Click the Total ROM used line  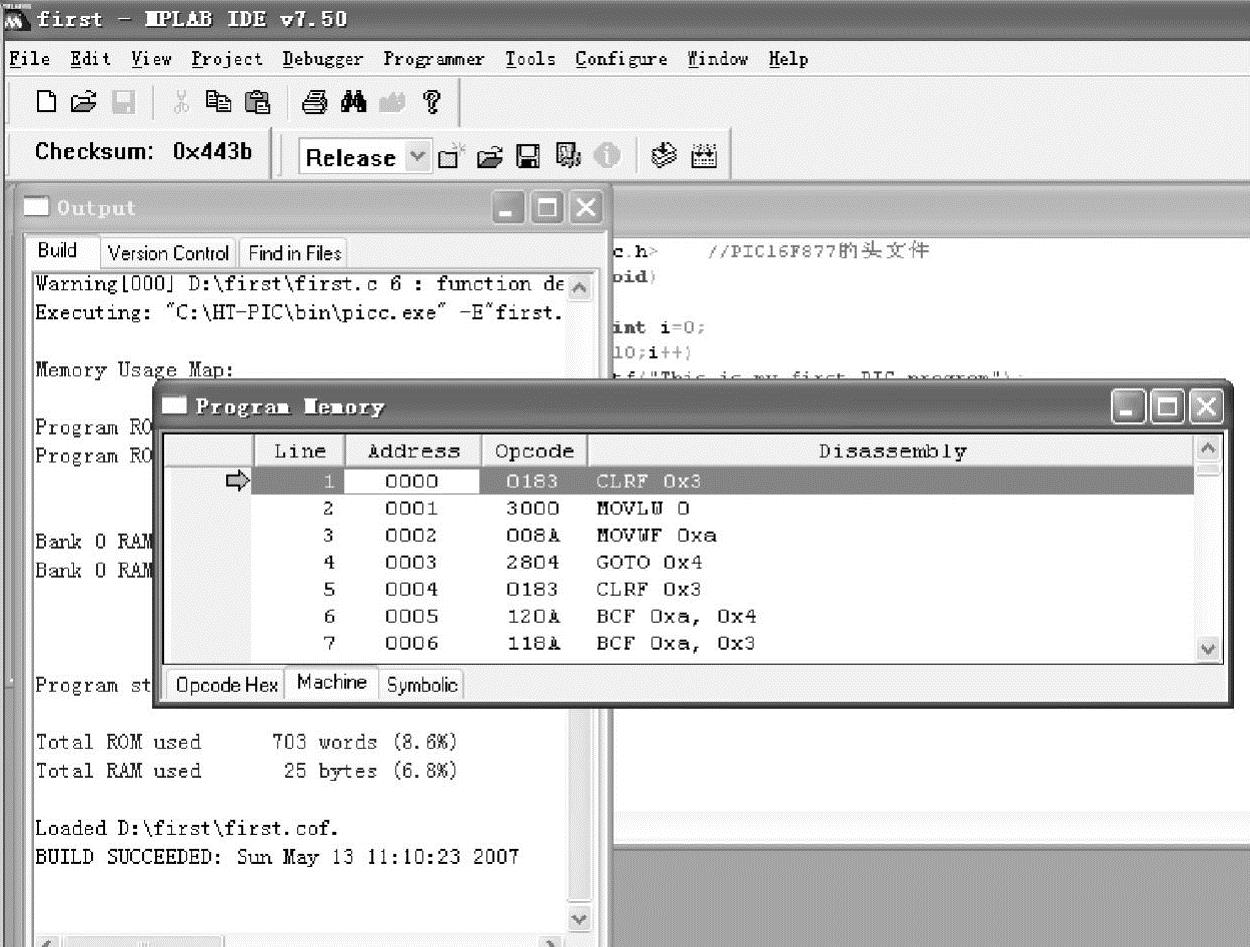coord(246,742)
